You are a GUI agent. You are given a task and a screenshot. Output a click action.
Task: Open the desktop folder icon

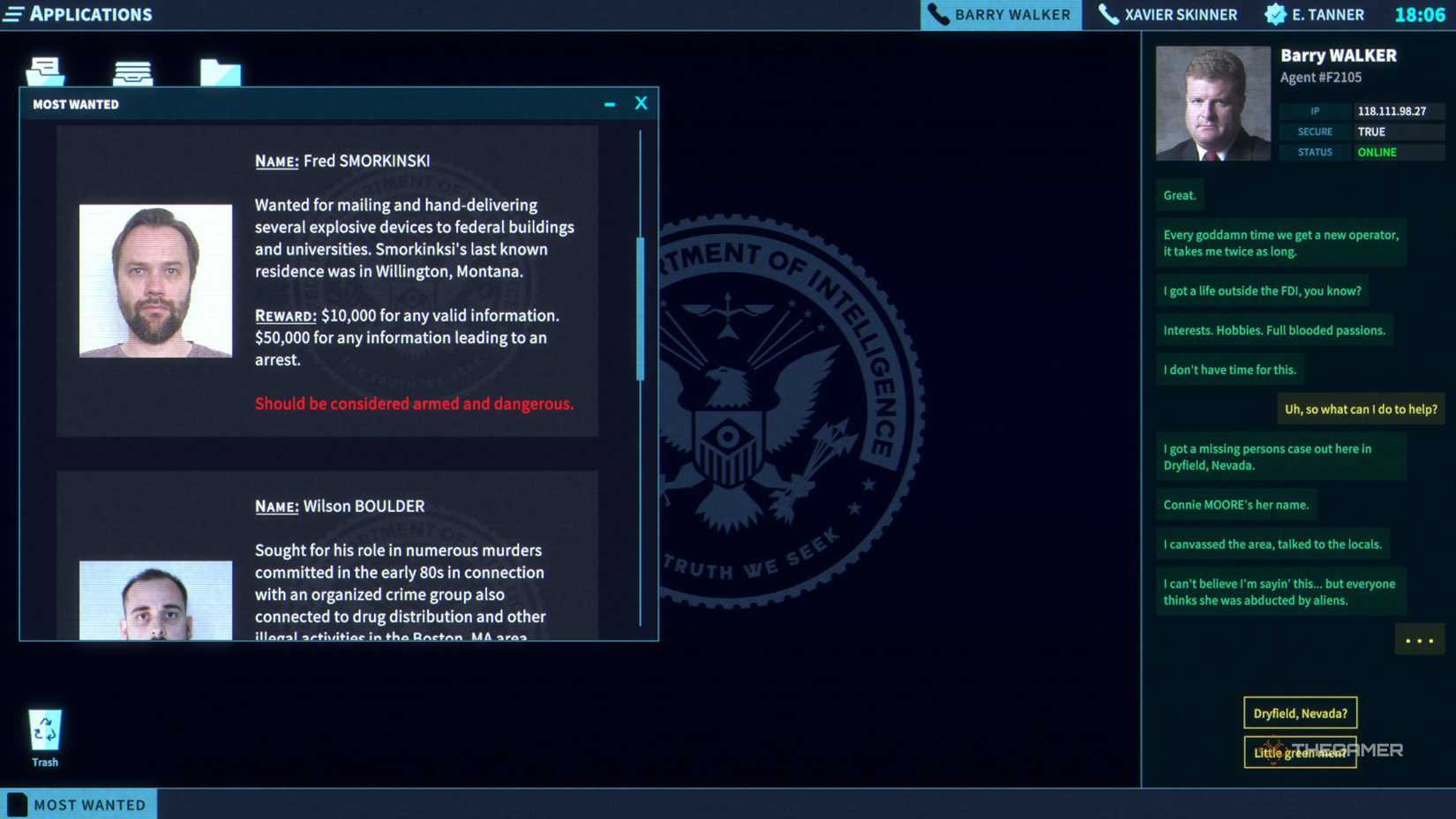coord(220,72)
